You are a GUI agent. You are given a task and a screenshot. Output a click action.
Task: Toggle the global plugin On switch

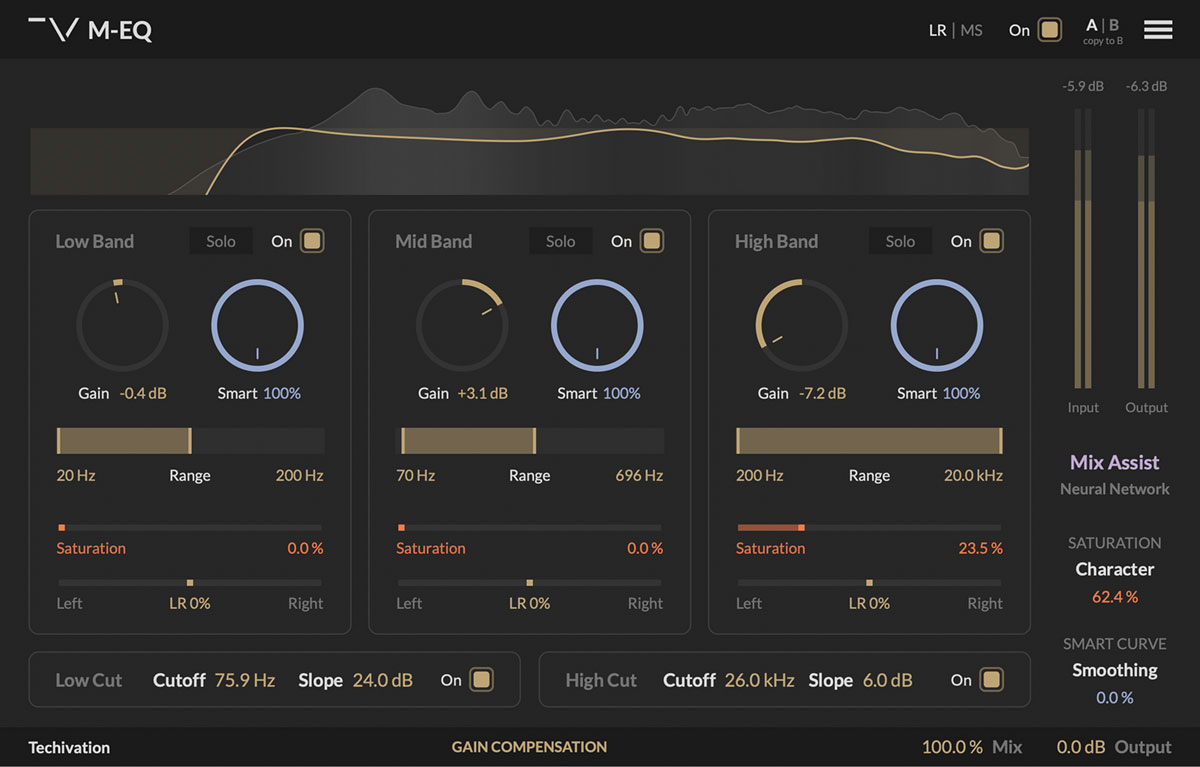coord(1049,30)
